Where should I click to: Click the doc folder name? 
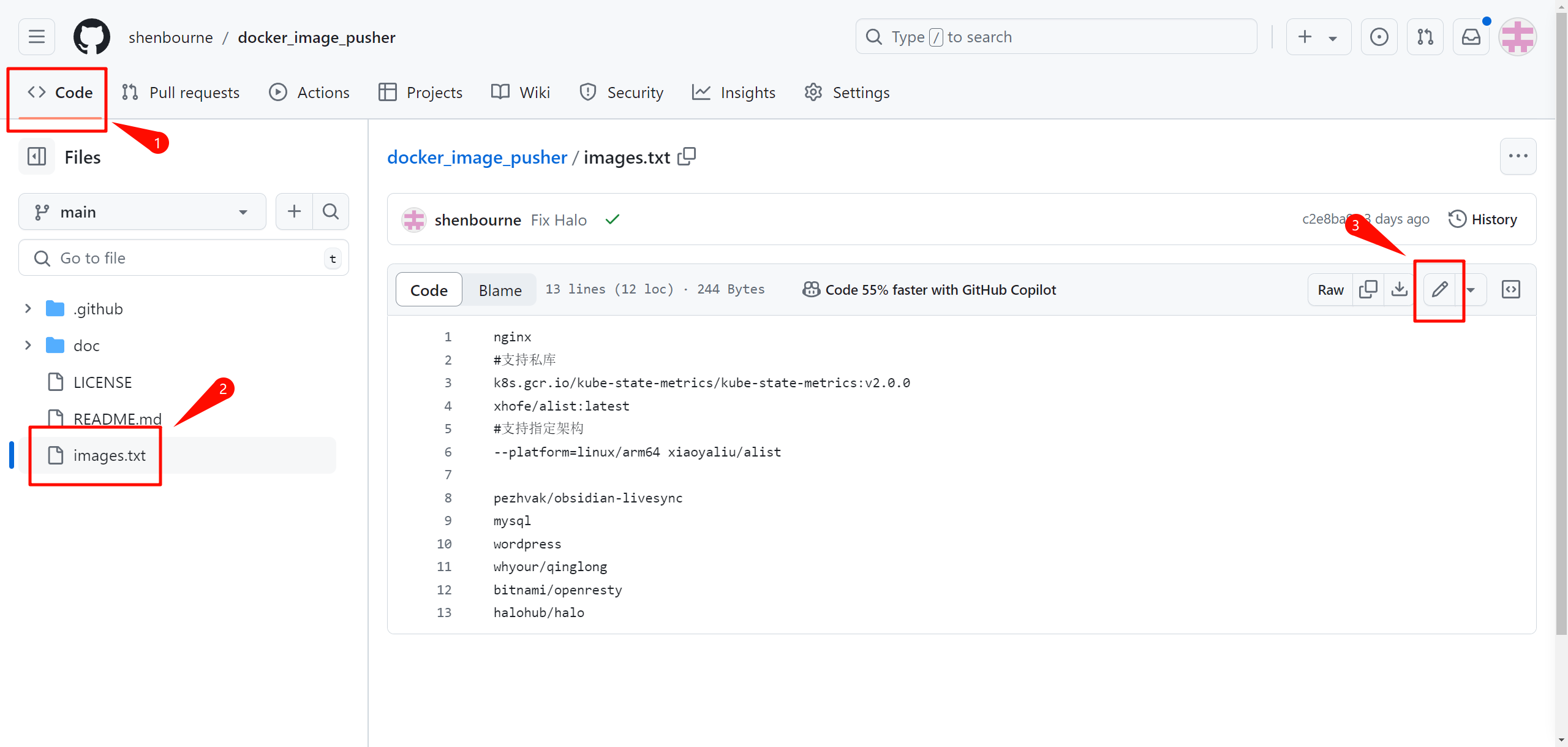[86, 346]
